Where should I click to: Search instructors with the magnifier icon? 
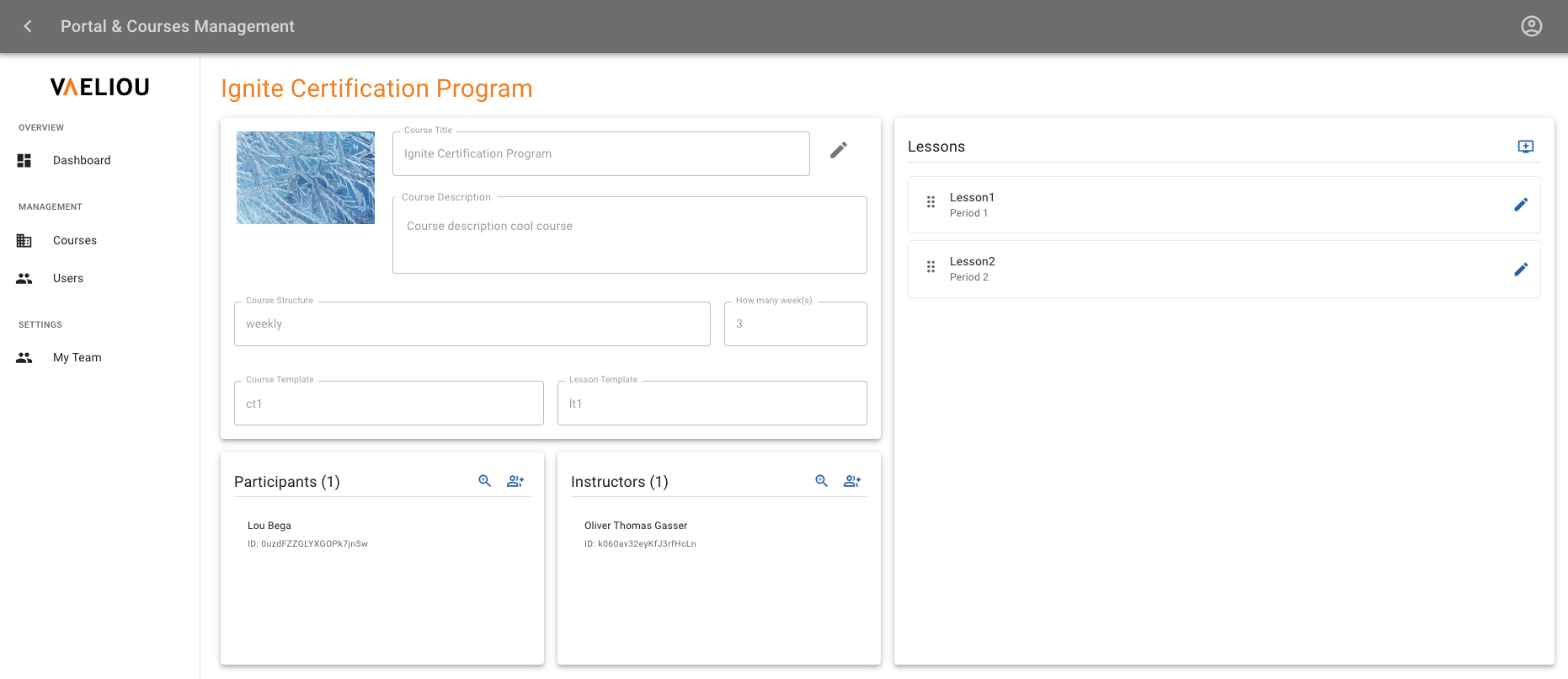click(822, 481)
